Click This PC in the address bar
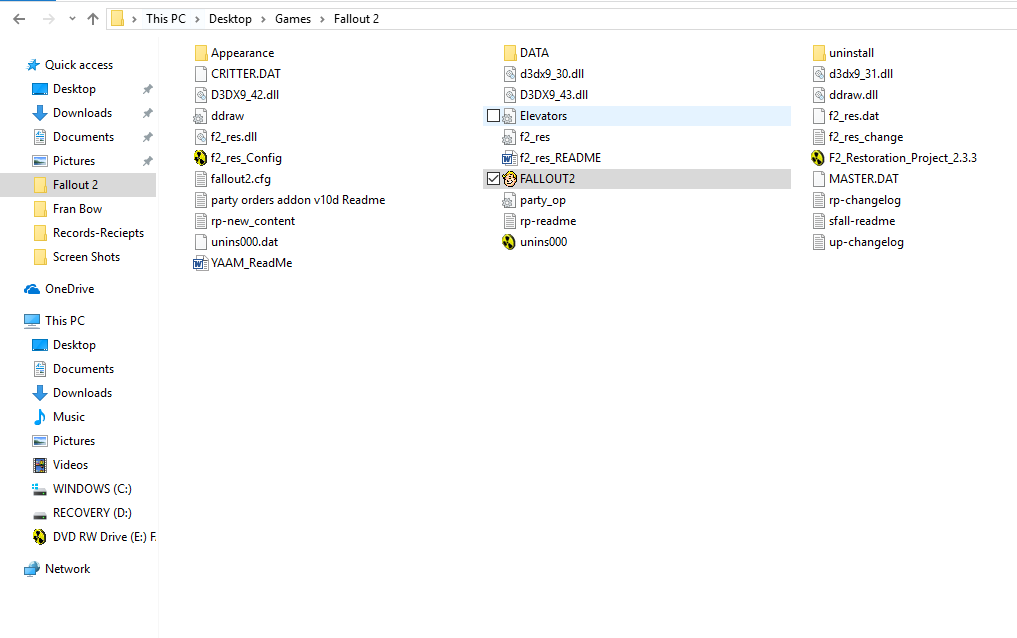Viewport: 1017px width, 638px height. point(165,19)
